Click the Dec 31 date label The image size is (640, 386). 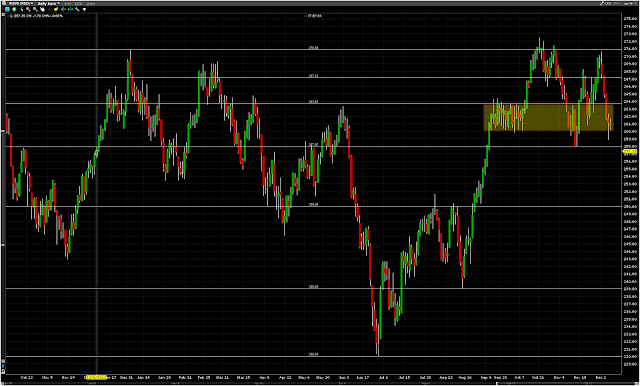(x=127, y=377)
